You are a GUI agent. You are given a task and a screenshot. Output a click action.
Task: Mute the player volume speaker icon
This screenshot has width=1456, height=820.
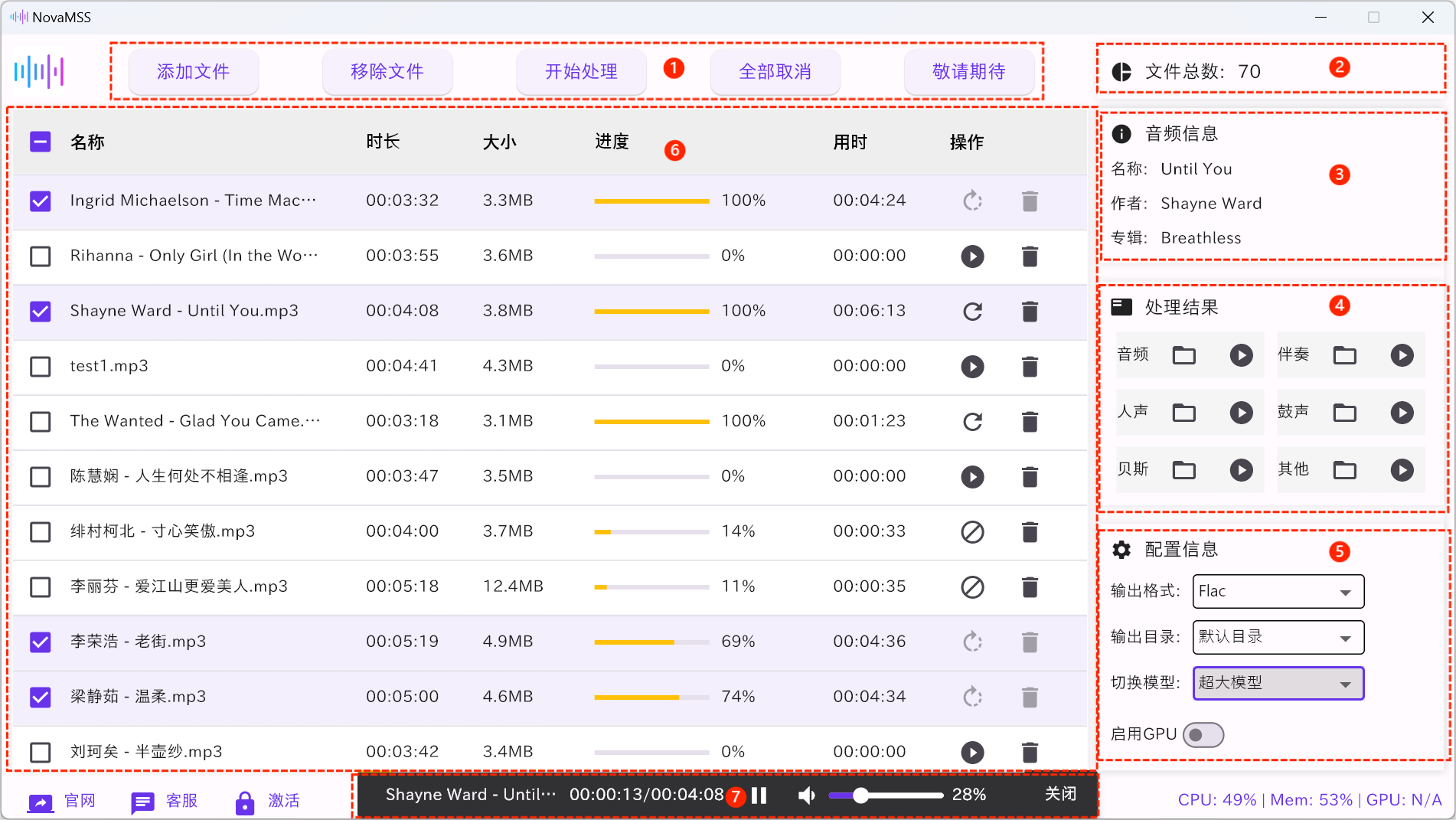point(806,795)
